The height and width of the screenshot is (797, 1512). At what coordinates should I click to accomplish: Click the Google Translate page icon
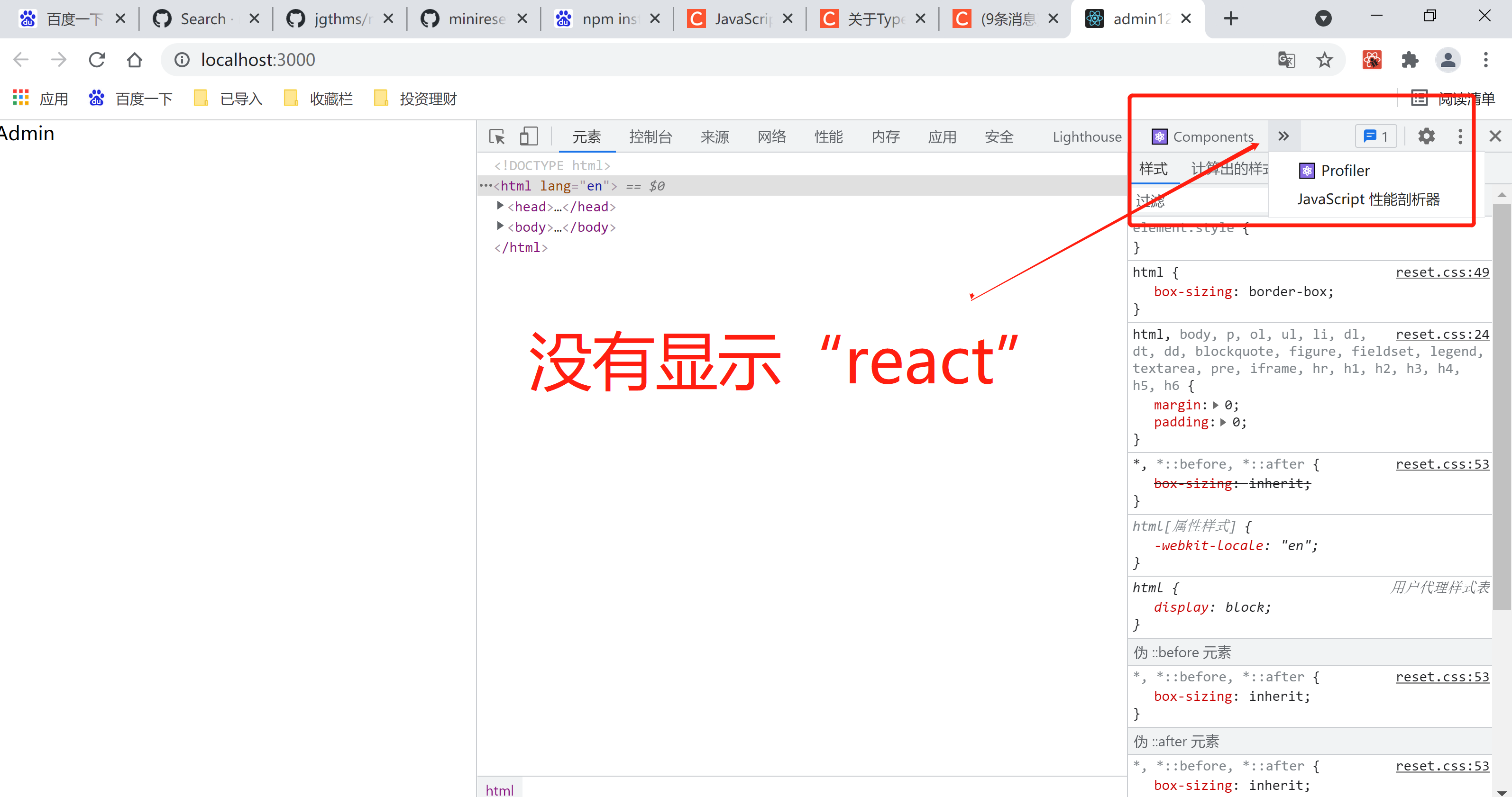click(1287, 60)
